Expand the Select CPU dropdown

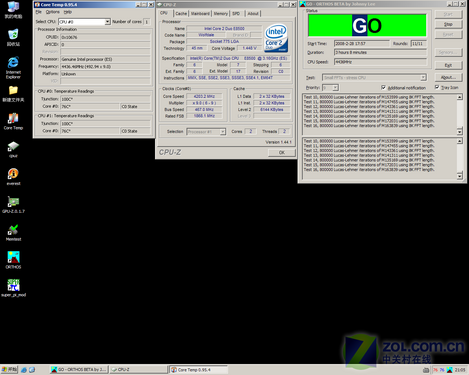coord(108,22)
